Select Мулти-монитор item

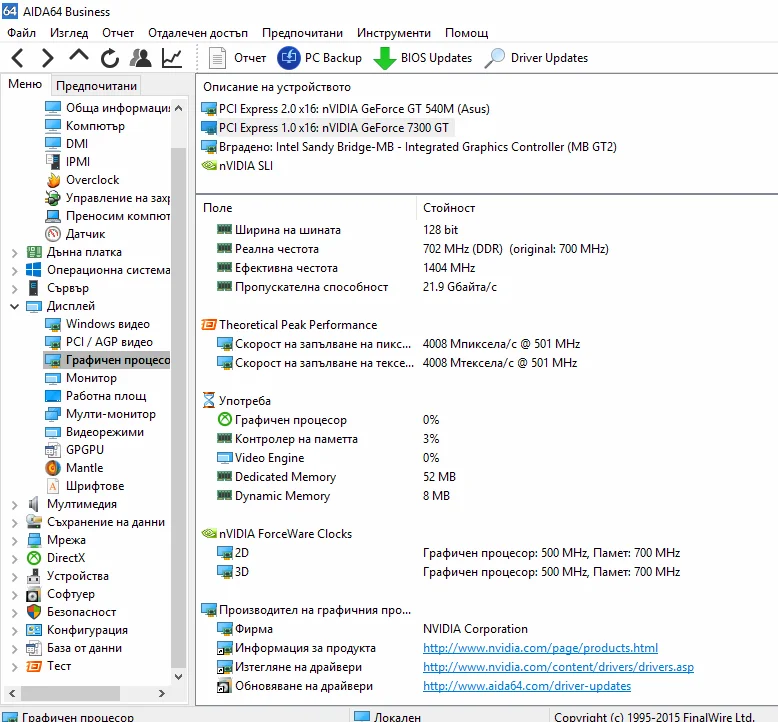(x=100, y=414)
